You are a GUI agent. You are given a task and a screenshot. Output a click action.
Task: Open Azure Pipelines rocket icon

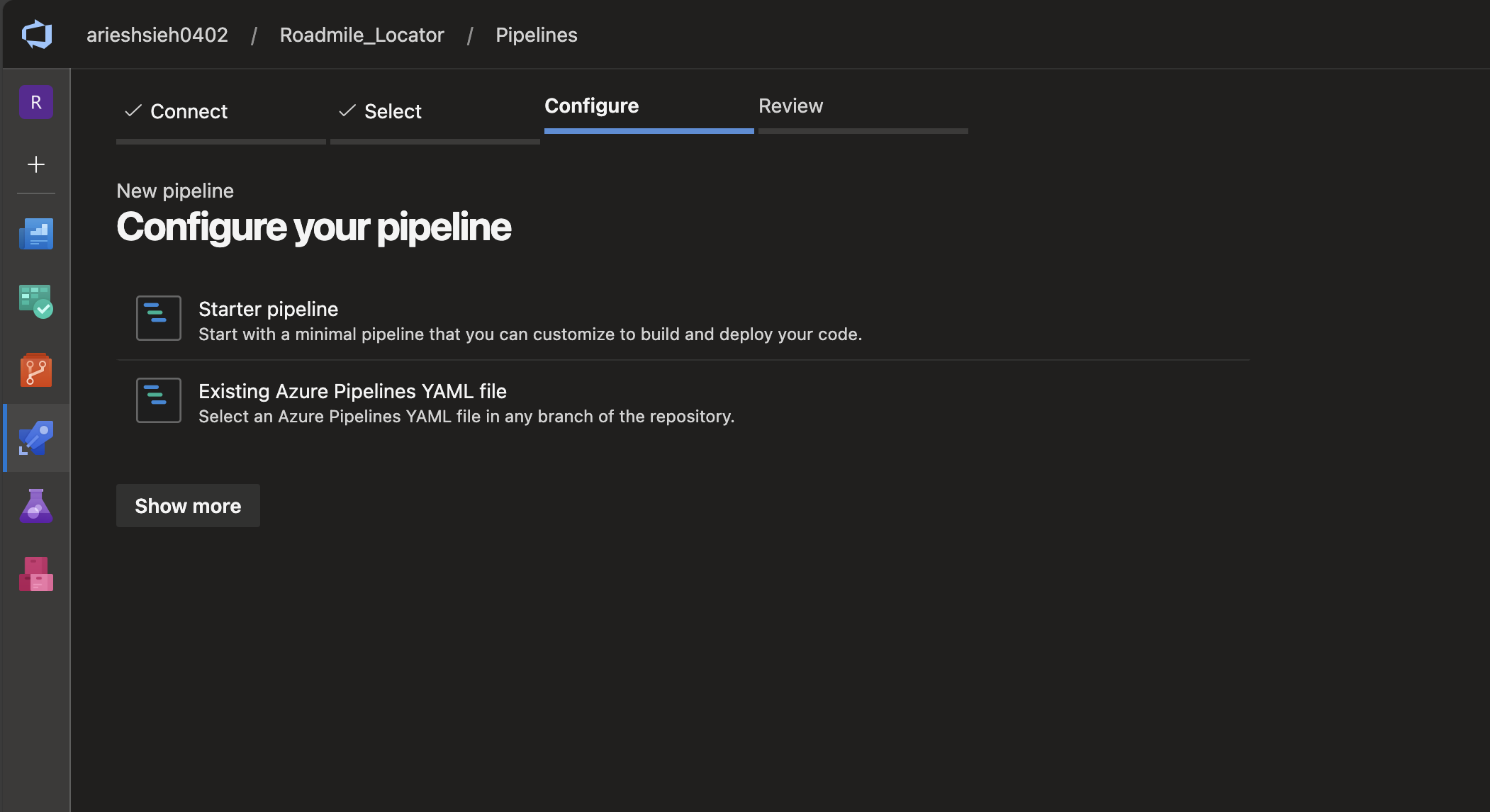[x=36, y=438]
